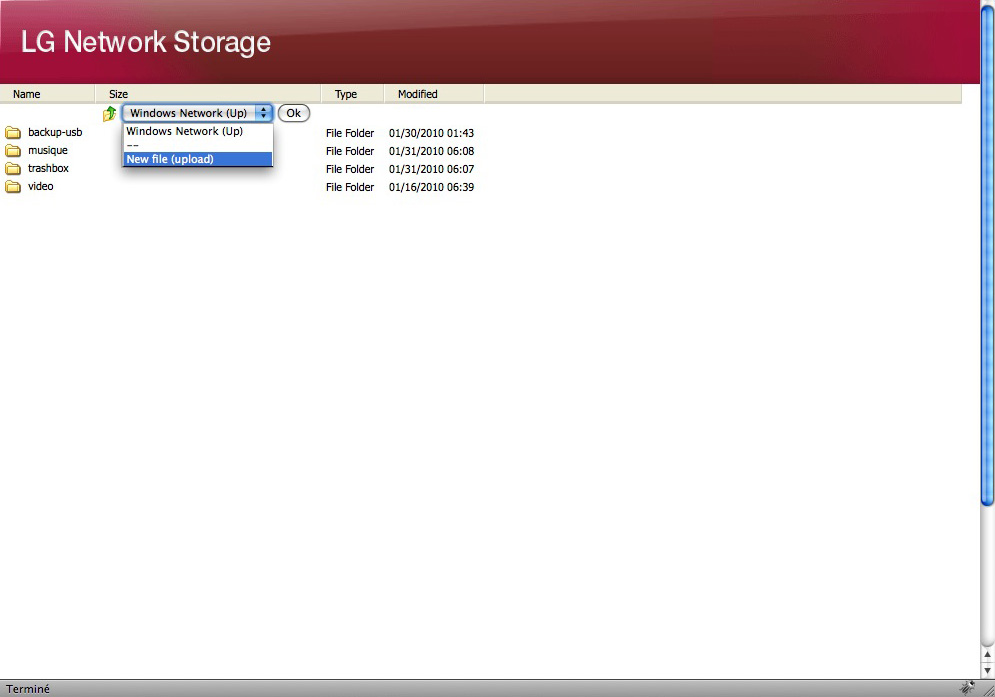The image size is (995, 697).
Task: Select 'Windows Network (Up)' list option
Action: tap(197, 131)
